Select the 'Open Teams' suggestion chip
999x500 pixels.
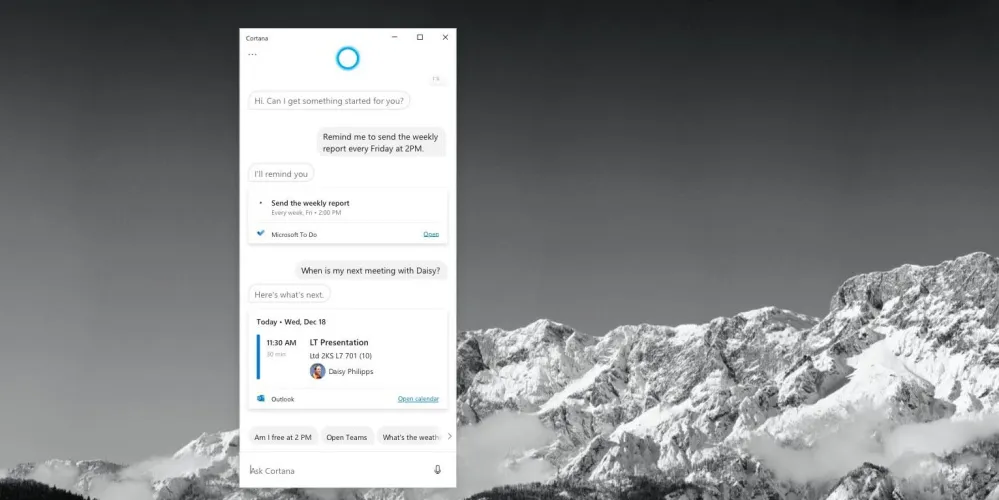(x=346, y=437)
